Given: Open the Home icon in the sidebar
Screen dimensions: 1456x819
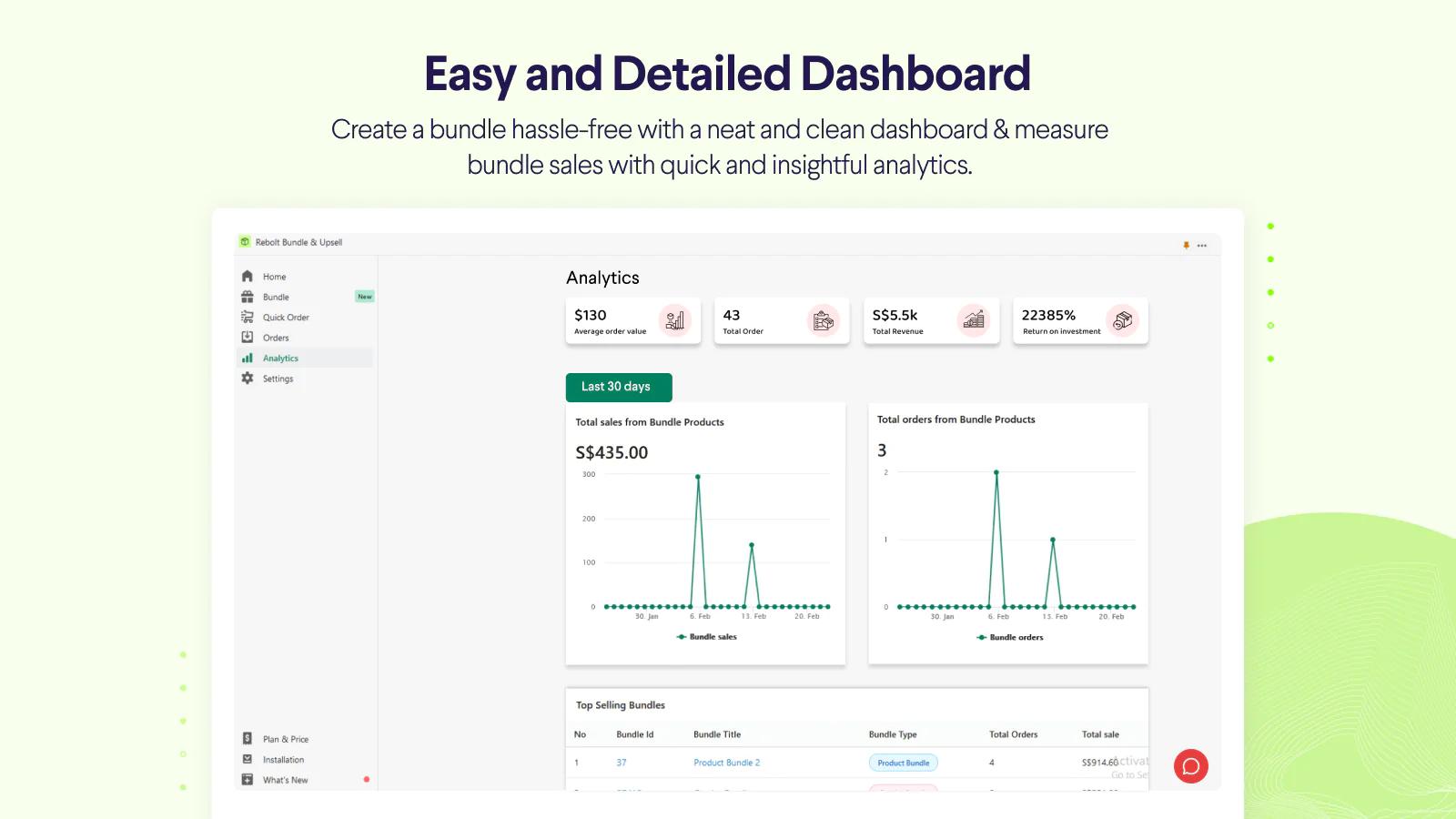Looking at the screenshot, I should click(x=247, y=276).
